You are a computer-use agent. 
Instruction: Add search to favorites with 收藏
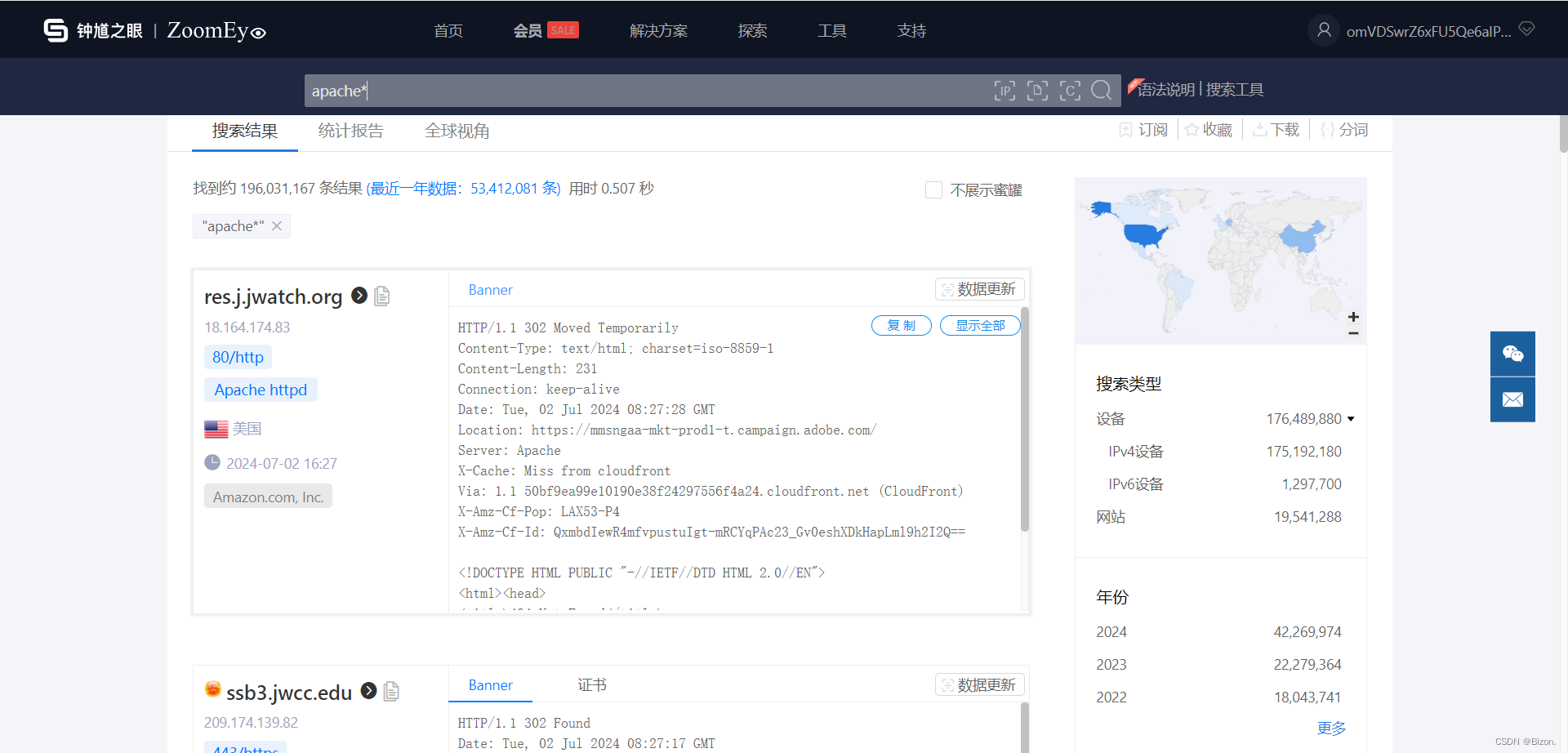(x=1209, y=130)
